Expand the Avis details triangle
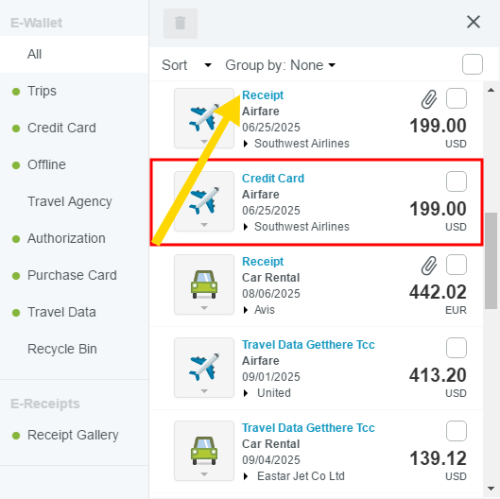This screenshot has width=500, height=499. click(246, 310)
